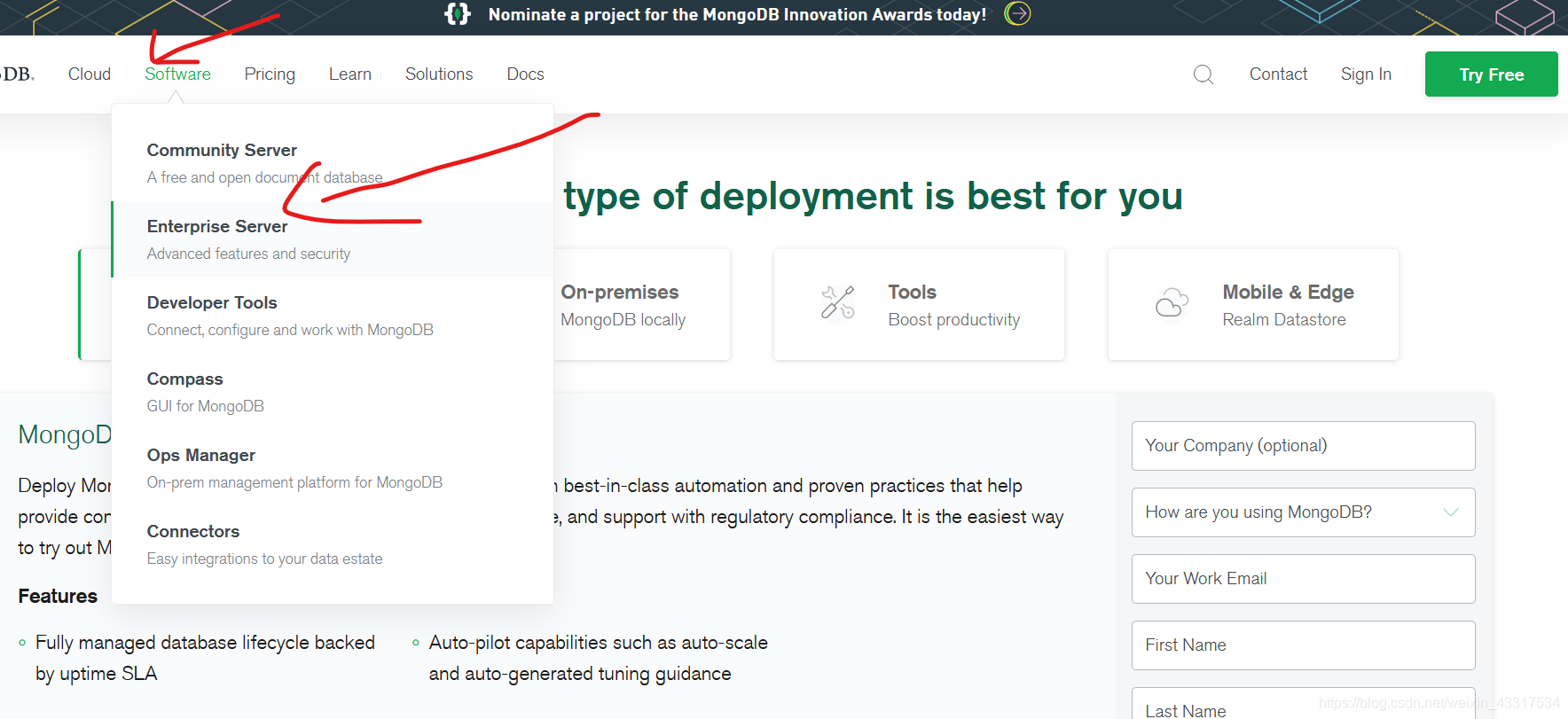Select the Mobile & Edge card

click(x=1253, y=304)
